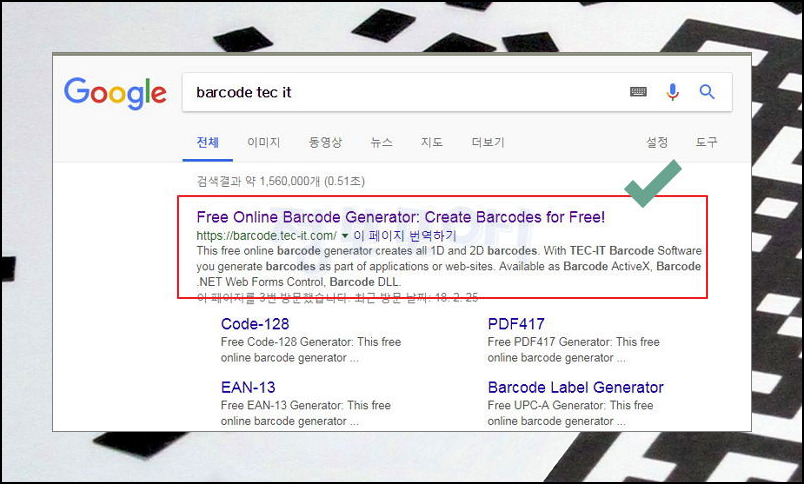This screenshot has height=484, width=804.
Task: Open the Barcode Label Generator sitelink
Action: (x=575, y=388)
